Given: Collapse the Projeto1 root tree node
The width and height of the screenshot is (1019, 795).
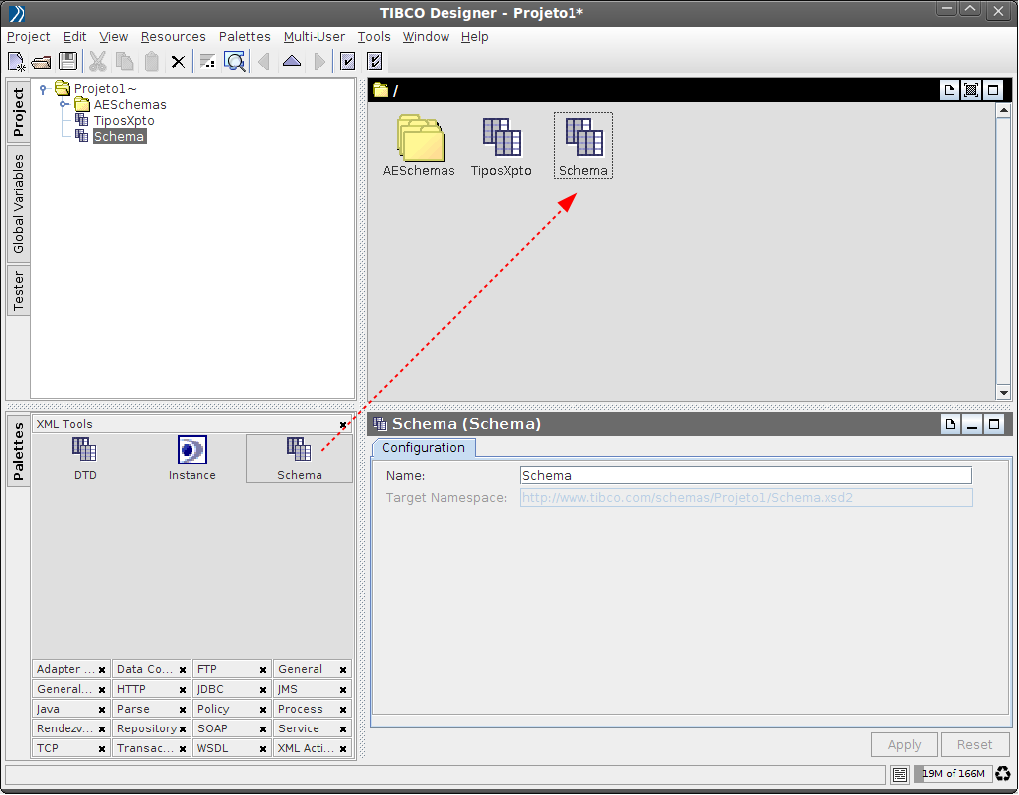Looking at the screenshot, I should pyautogui.click(x=43, y=89).
